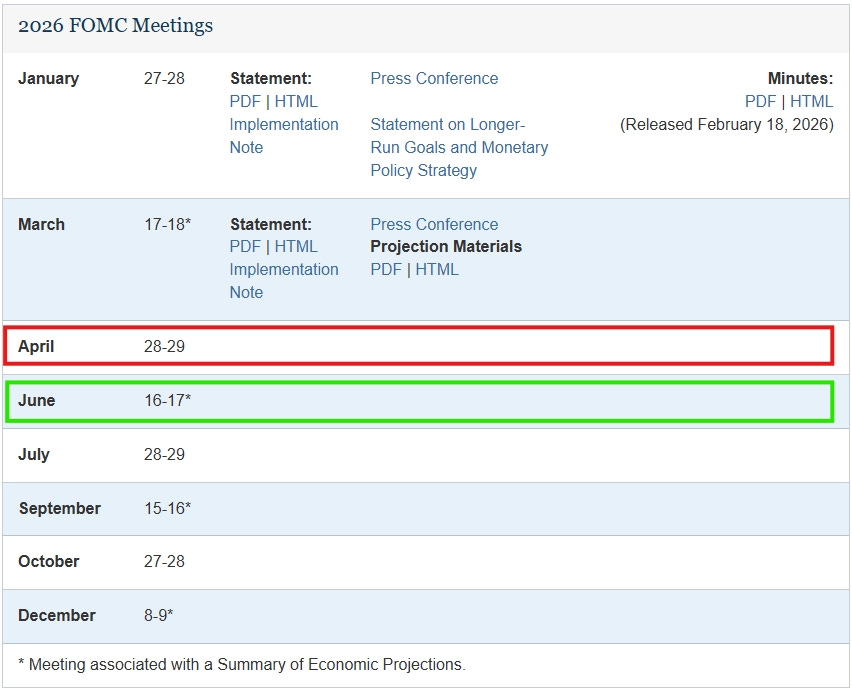Open March Projection Materials PDF link
The width and height of the screenshot is (852, 690).
point(386,269)
